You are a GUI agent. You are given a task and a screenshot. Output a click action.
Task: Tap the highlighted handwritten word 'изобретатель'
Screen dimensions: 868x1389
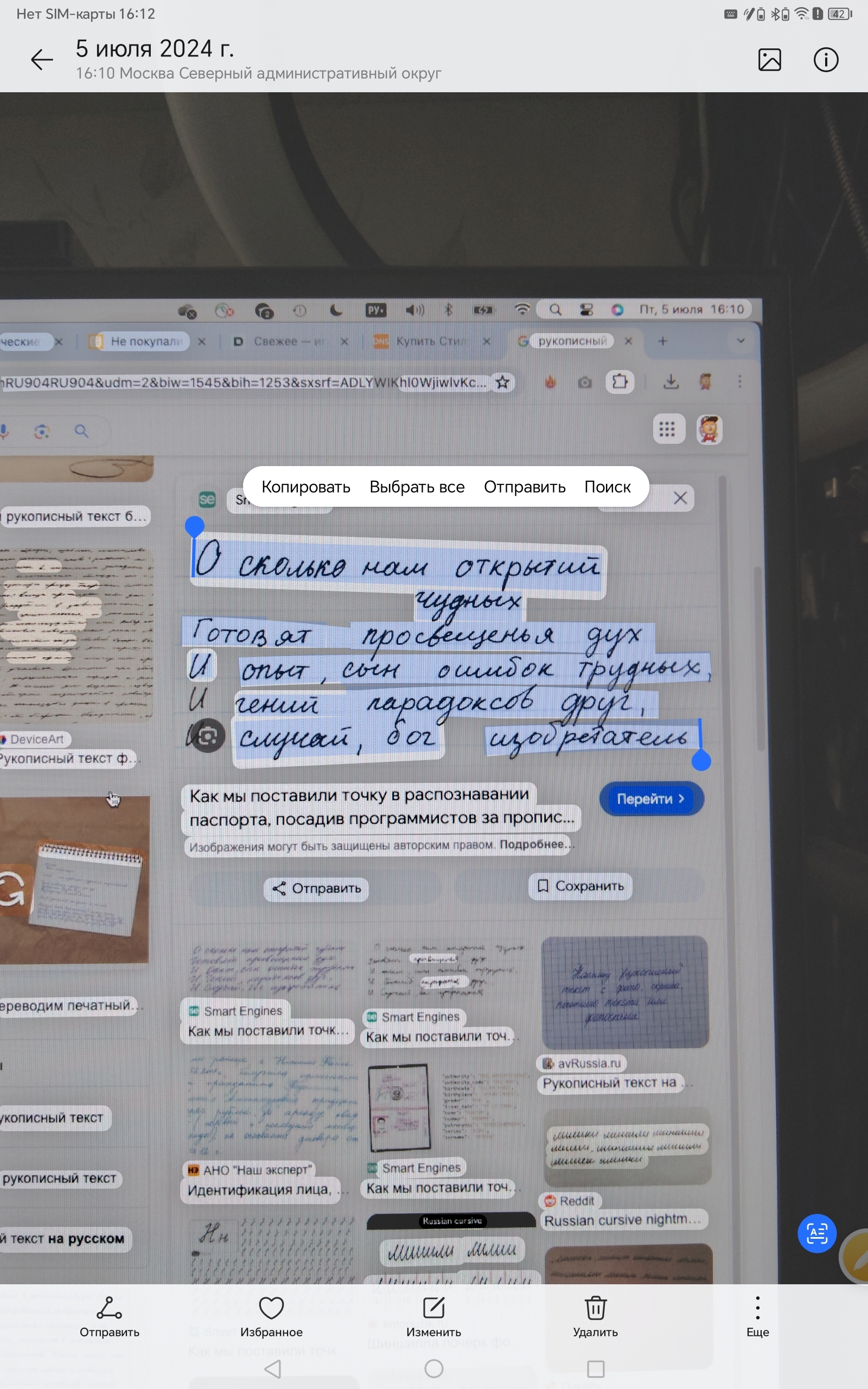589,737
